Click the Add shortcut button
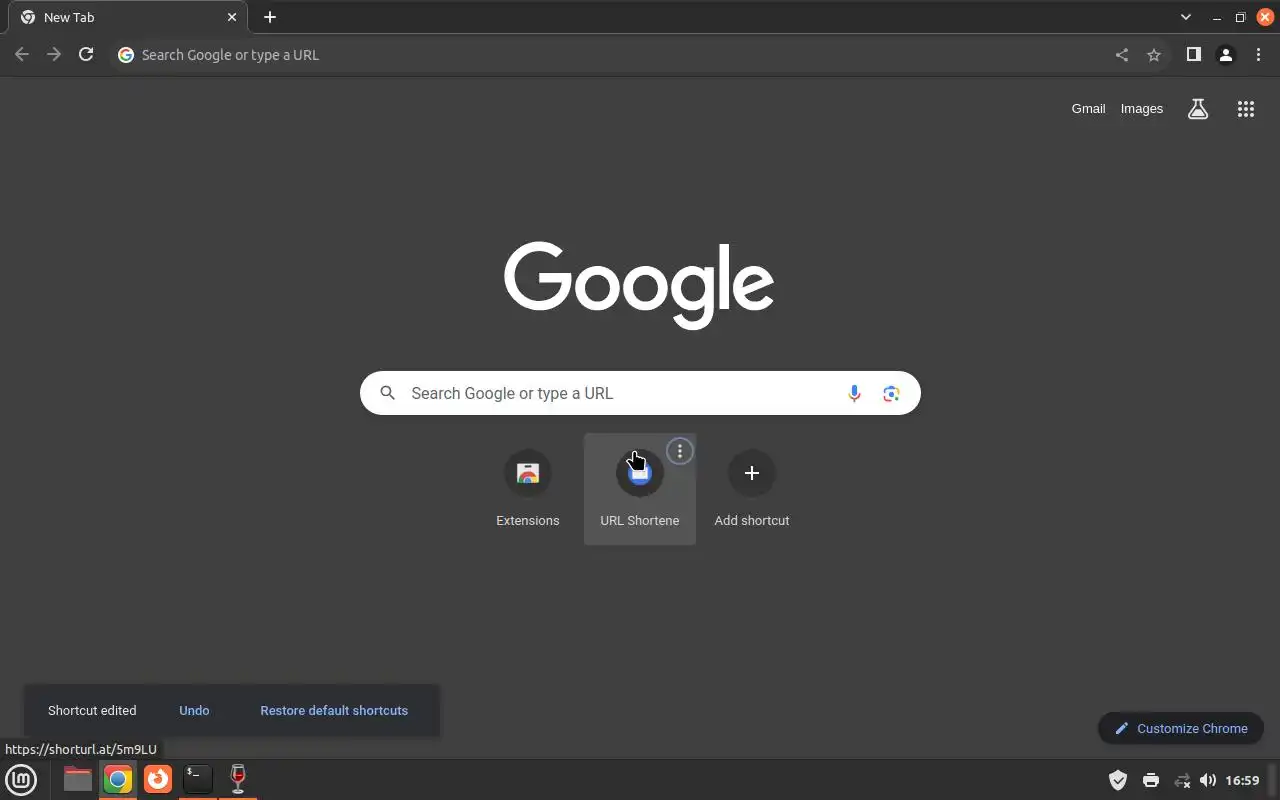Screen dimensions: 1280x800 (752, 489)
